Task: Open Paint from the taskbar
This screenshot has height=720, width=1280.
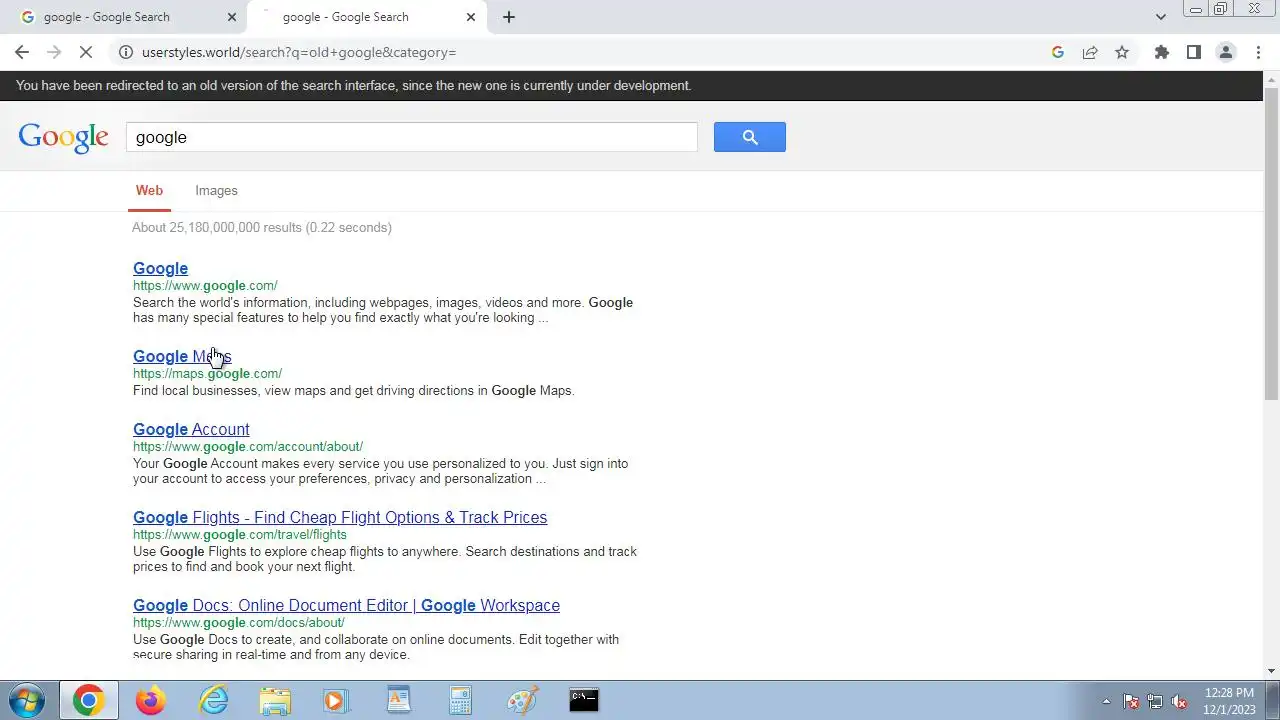Action: (x=522, y=700)
